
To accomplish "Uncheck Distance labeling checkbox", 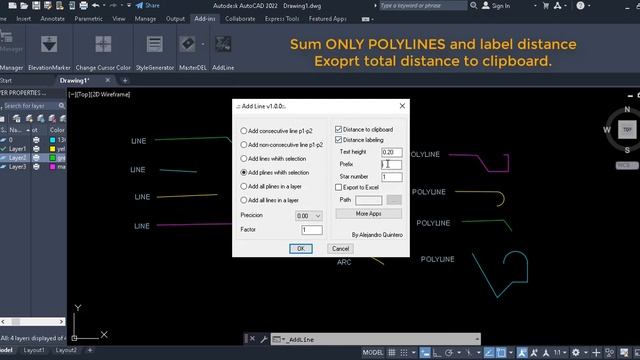I will coord(338,140).
